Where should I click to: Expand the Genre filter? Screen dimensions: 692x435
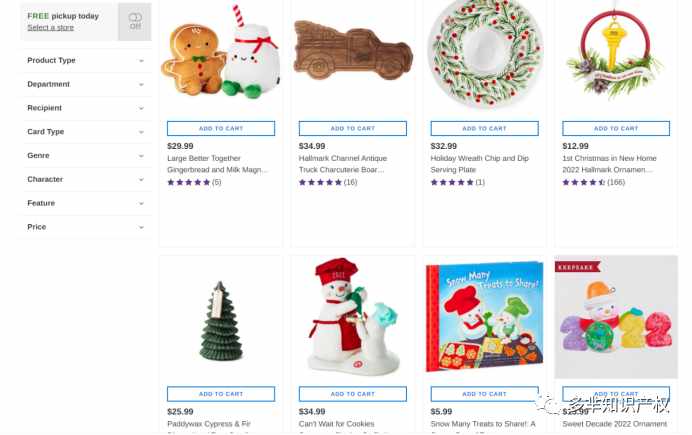85,156
